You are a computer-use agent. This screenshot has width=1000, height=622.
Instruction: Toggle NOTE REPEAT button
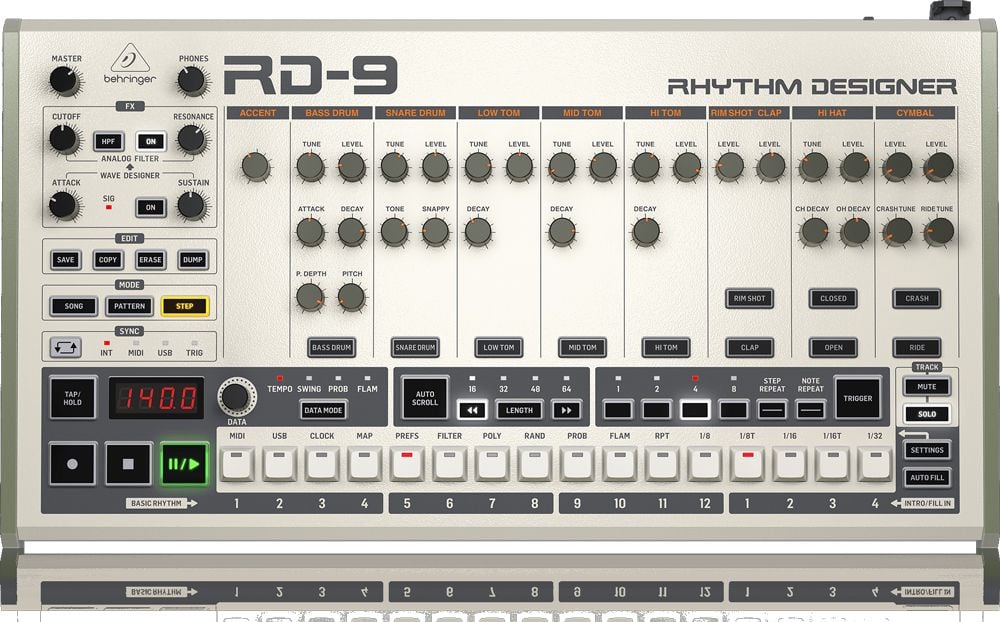coord(811,410)
